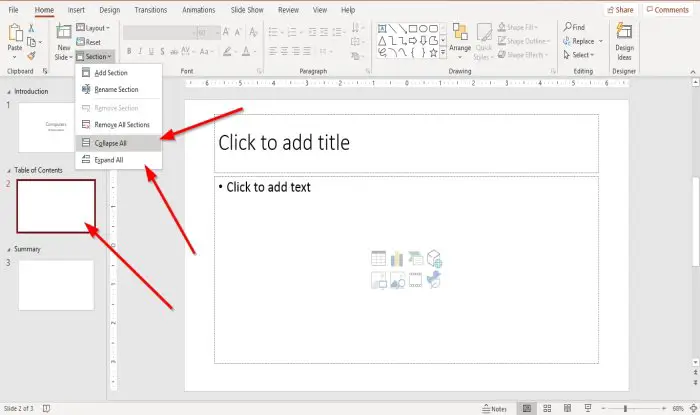Click the Arrange icon
The width and height of the screenshot is (700, 415).
click(460, 32)
